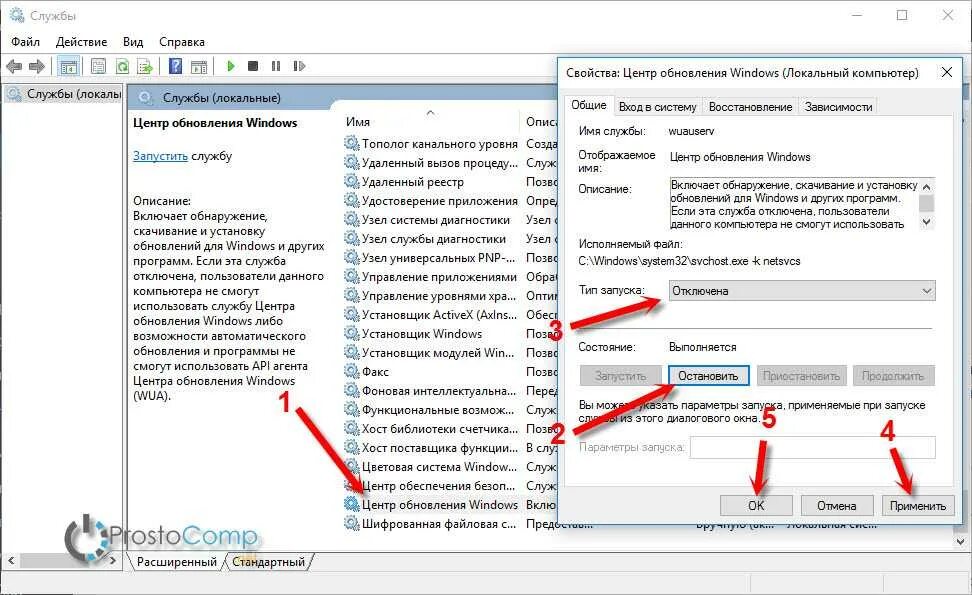Screen dimensions: 972x595
Task: Close the Свойства properties dialog
Action: tap(947, 73)
